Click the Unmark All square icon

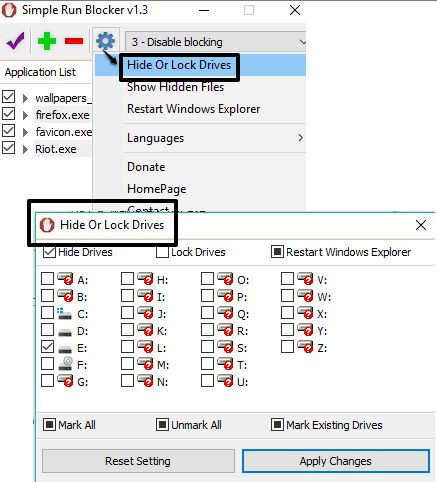coord(162,425)
